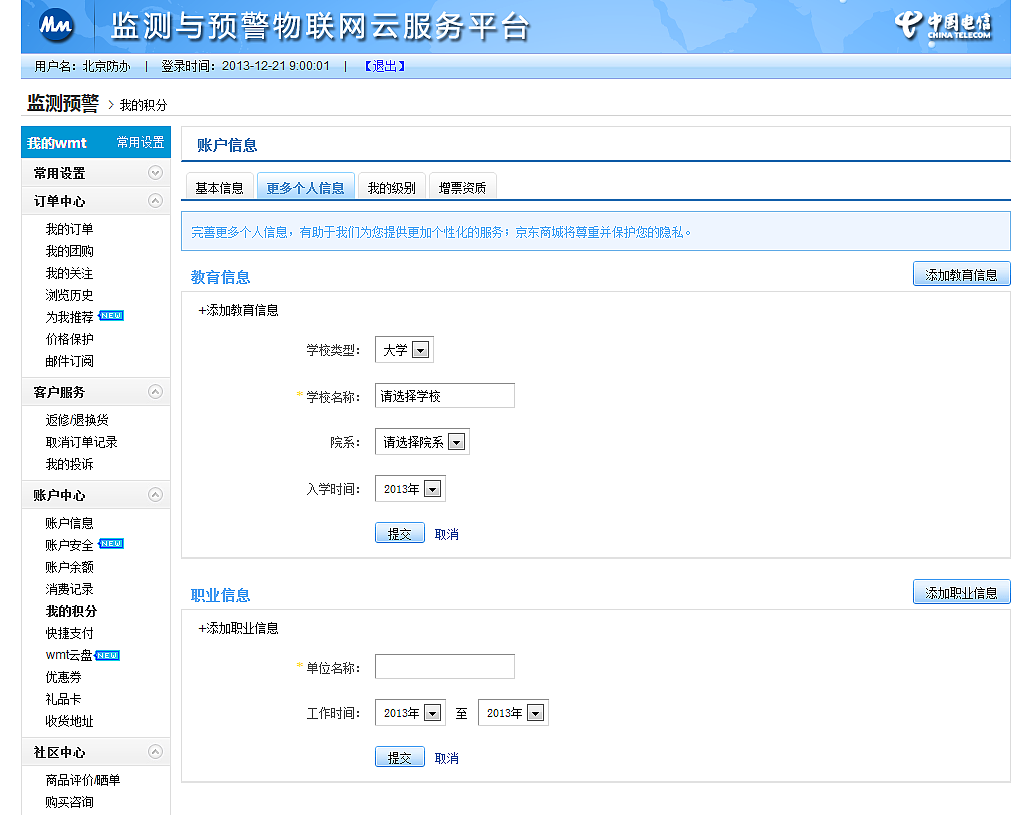Open 我的订单 in sidebar

[69, 229]
